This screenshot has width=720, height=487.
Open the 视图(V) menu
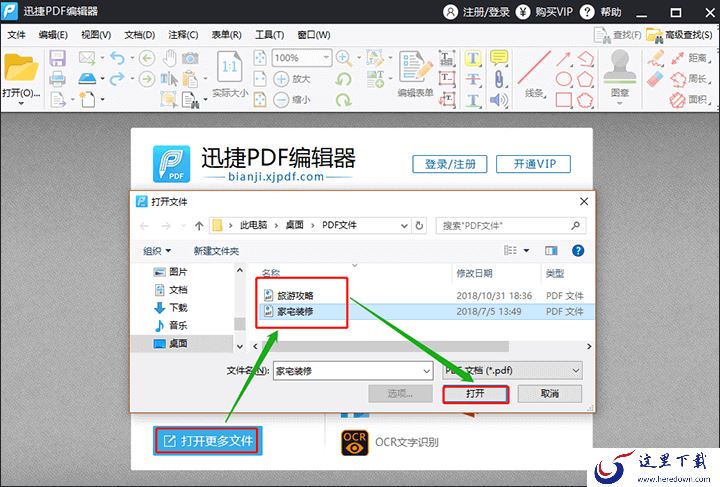tap(96, 35)
